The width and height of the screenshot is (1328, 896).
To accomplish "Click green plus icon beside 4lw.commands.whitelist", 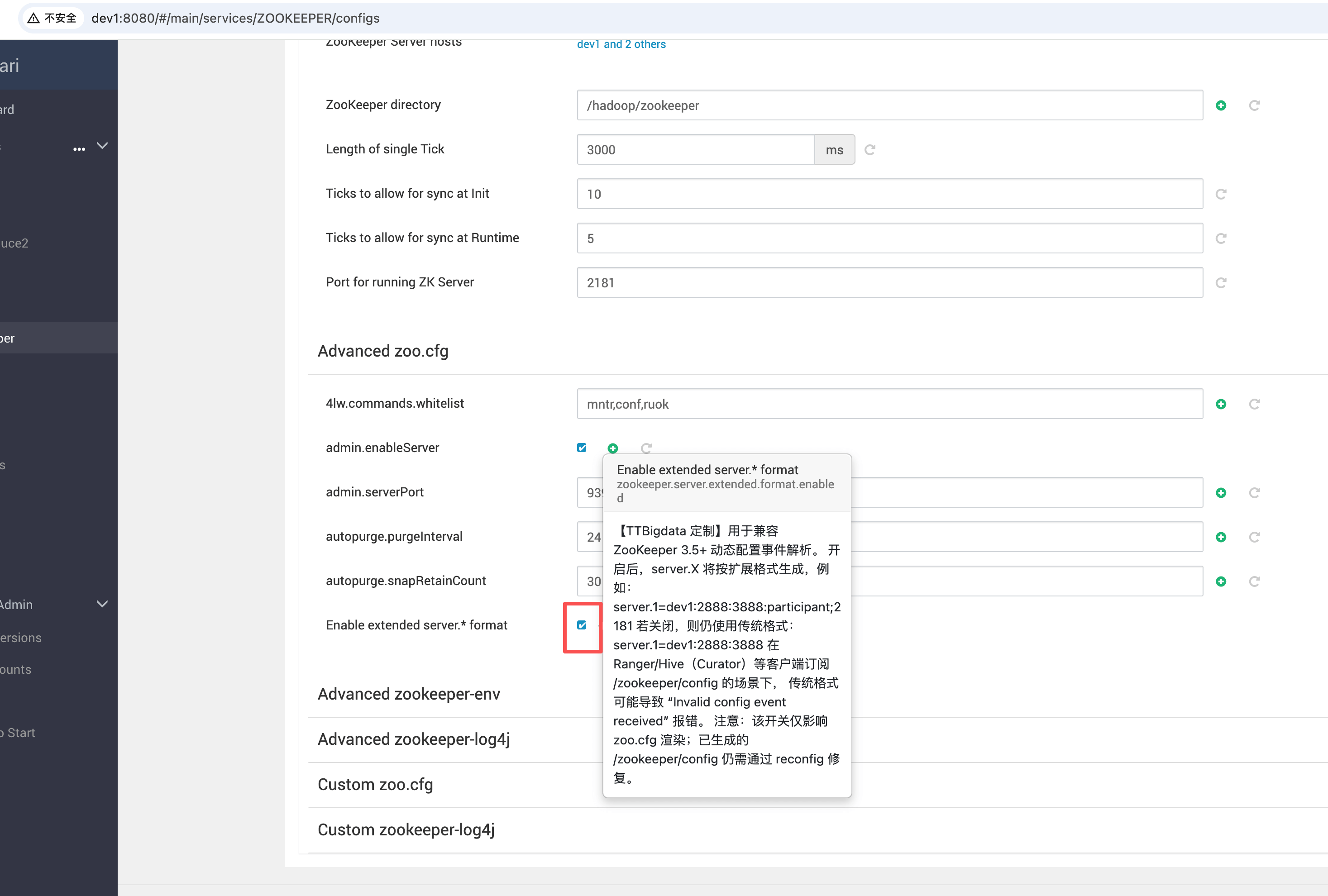I will (1221, 404).
